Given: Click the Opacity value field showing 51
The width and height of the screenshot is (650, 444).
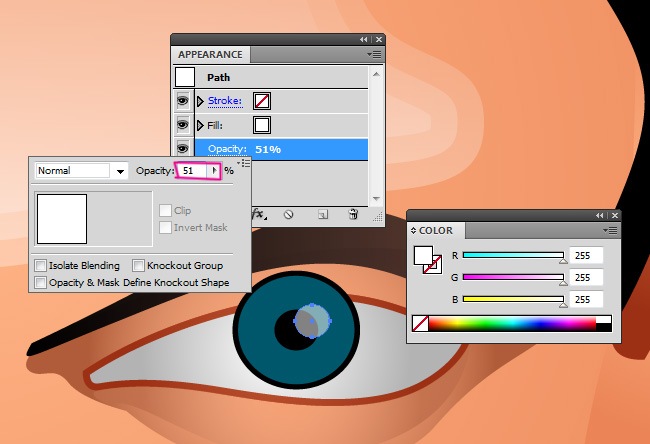Looking at the screenshot, I should [x=192, y=171].
